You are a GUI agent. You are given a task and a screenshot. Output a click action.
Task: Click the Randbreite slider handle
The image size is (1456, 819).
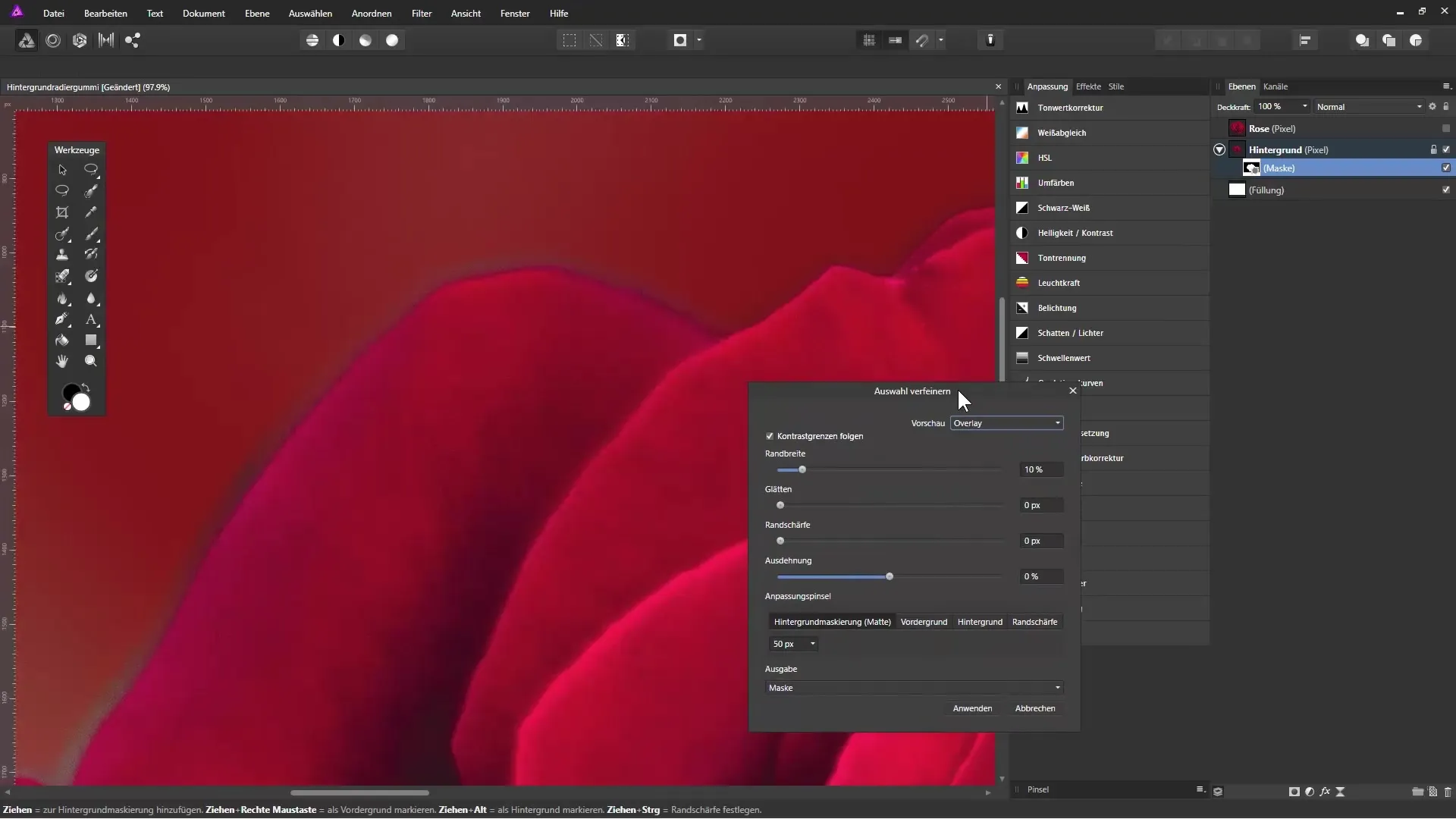coord(802,469)
